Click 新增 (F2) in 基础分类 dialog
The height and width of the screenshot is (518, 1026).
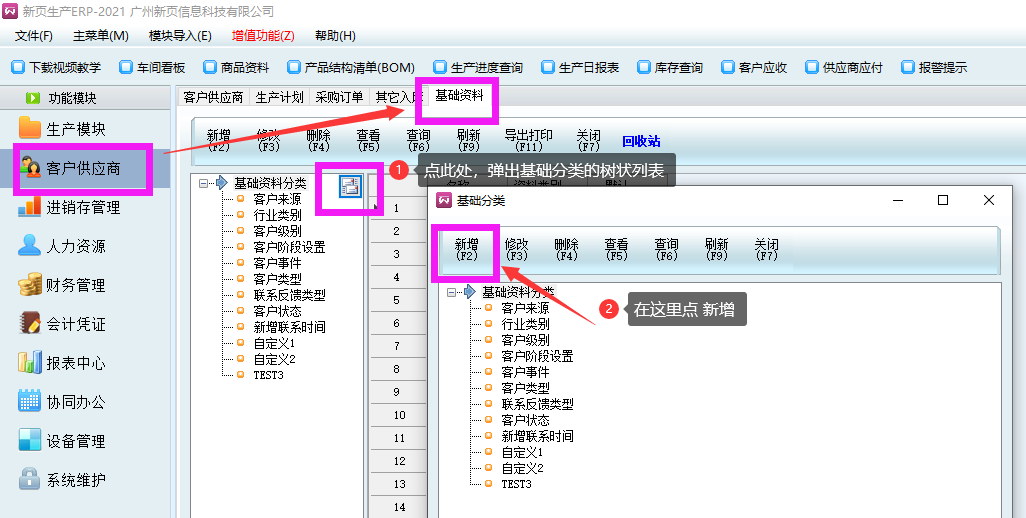tap(466, 249)
